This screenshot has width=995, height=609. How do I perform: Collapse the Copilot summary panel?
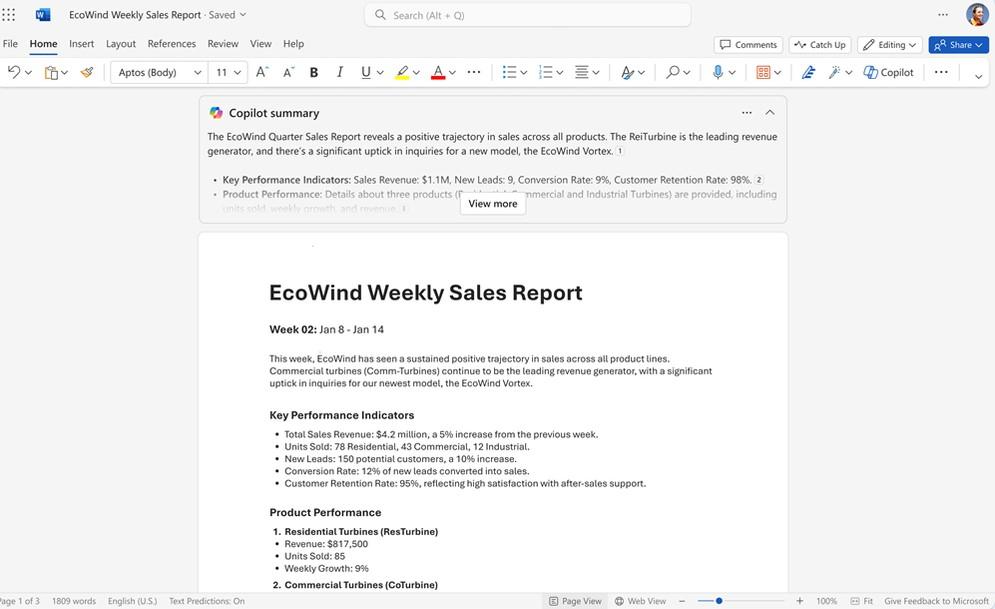[770, 113]
